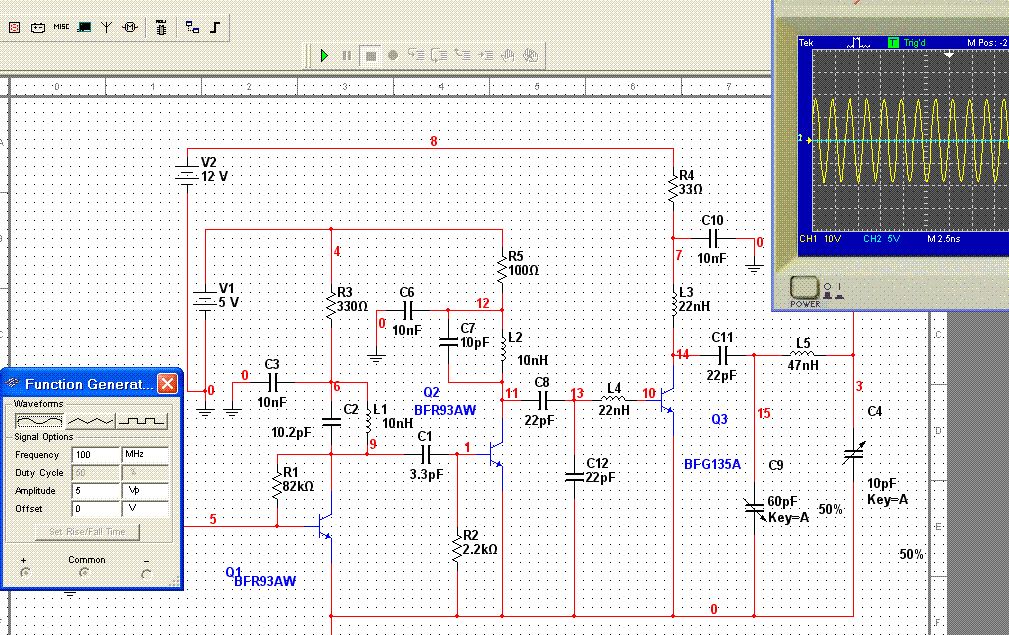Open the electromechanical motor components icon
Image resolution: width=1009 pixels, height=635 pixels.
click(x=129, y=27)
